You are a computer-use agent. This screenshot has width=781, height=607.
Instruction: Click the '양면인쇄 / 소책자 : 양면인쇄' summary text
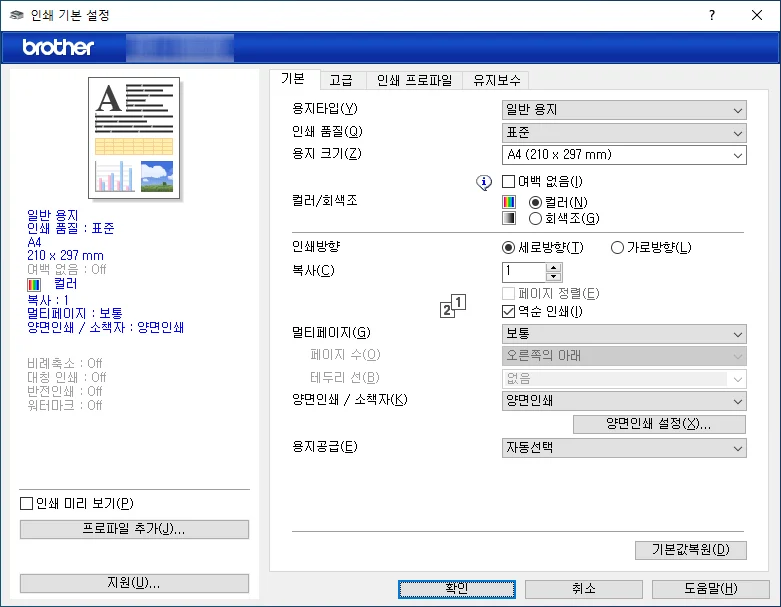[x=106, y=328]
